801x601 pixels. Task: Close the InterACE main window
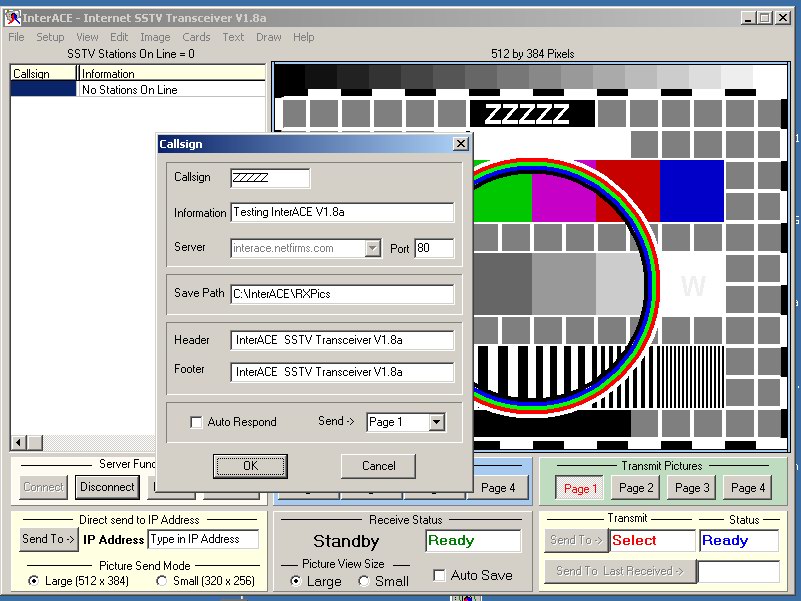pyautogui.click(x=783, y=18)
